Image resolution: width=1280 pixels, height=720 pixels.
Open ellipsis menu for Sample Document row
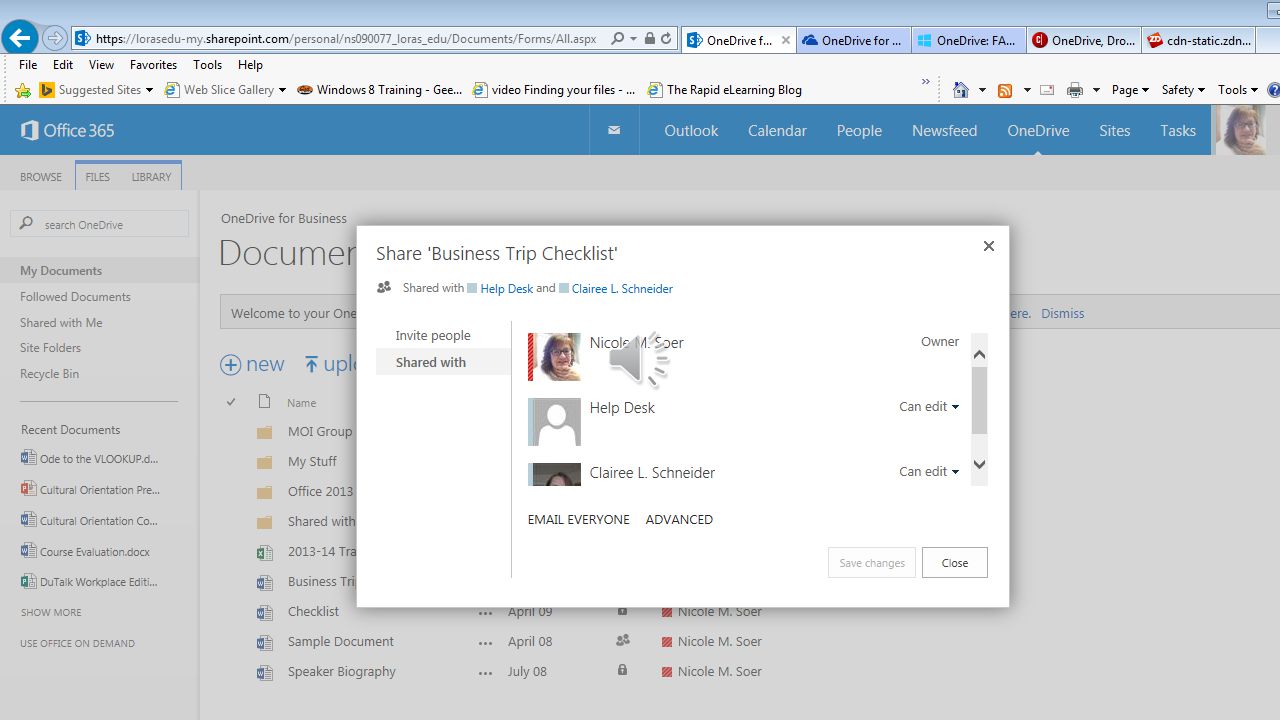point(485,642)
